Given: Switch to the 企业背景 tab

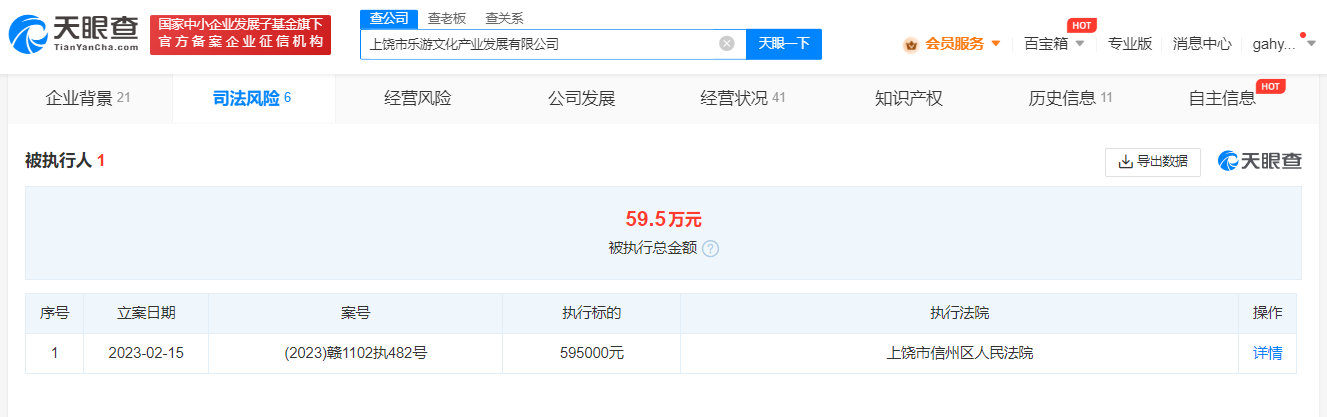Looking at the screenshot, I should click(x=88, y=98).
